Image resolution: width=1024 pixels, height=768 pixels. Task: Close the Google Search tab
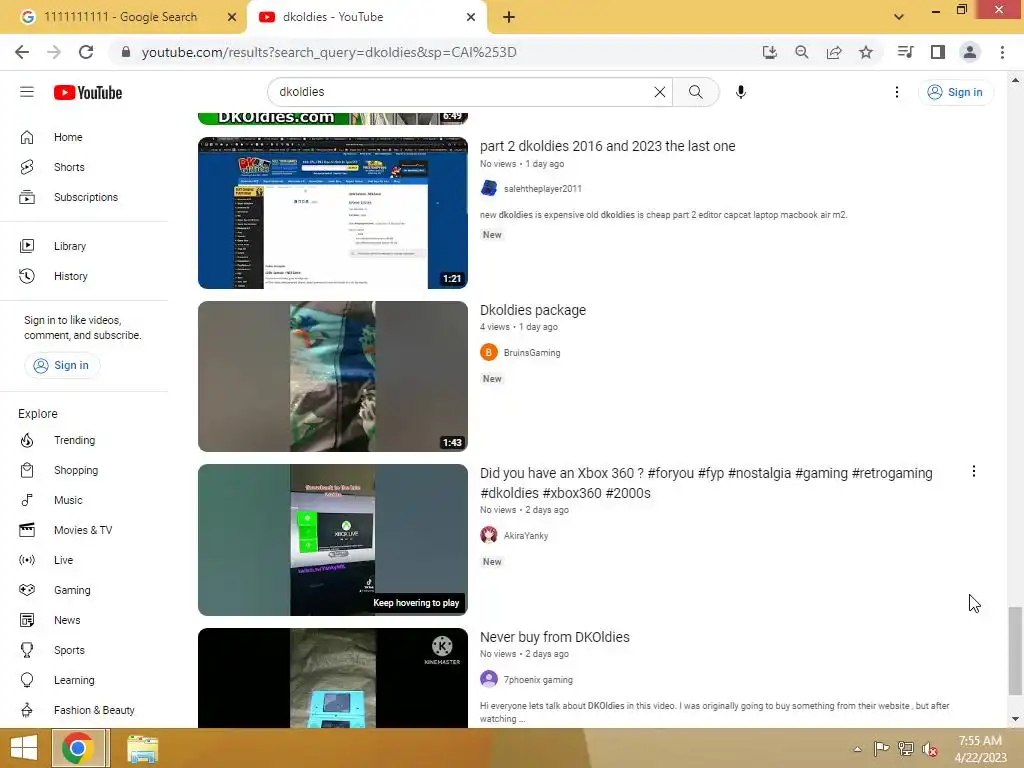click(232, 17)
